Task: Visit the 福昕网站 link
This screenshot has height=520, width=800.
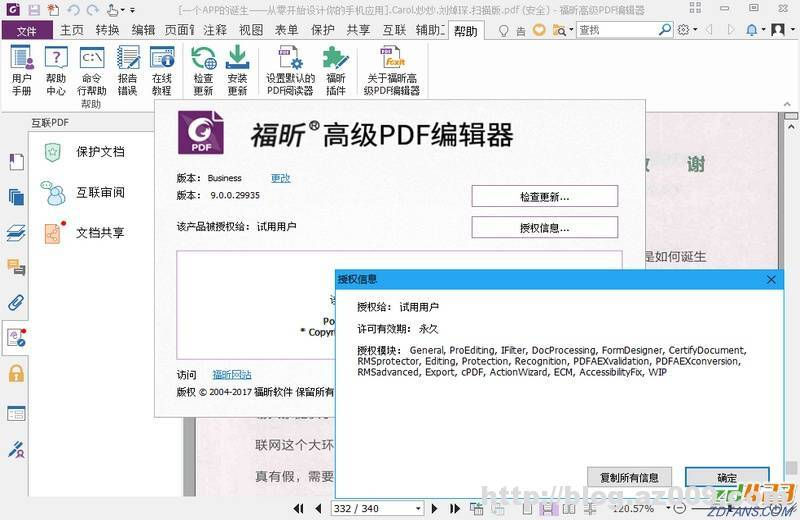Action: [x=232, y=375]
